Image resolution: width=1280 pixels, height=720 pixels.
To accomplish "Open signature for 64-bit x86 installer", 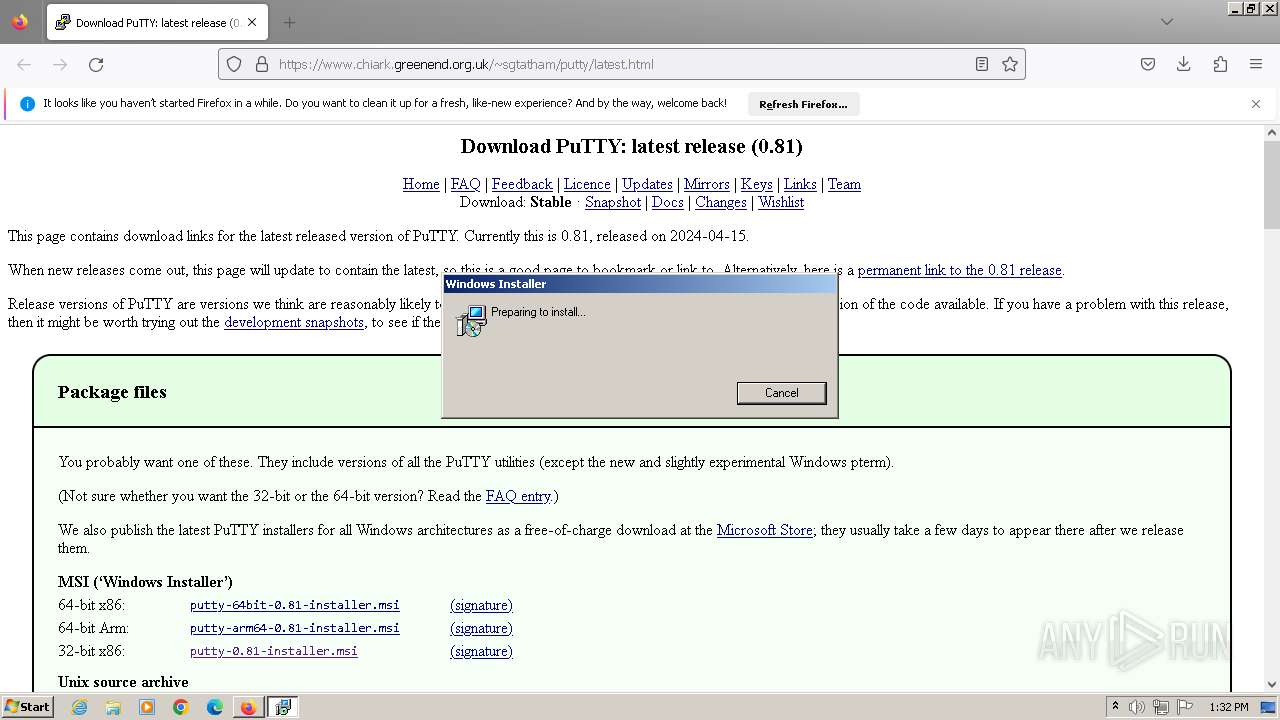I will [x=481, y=605].
